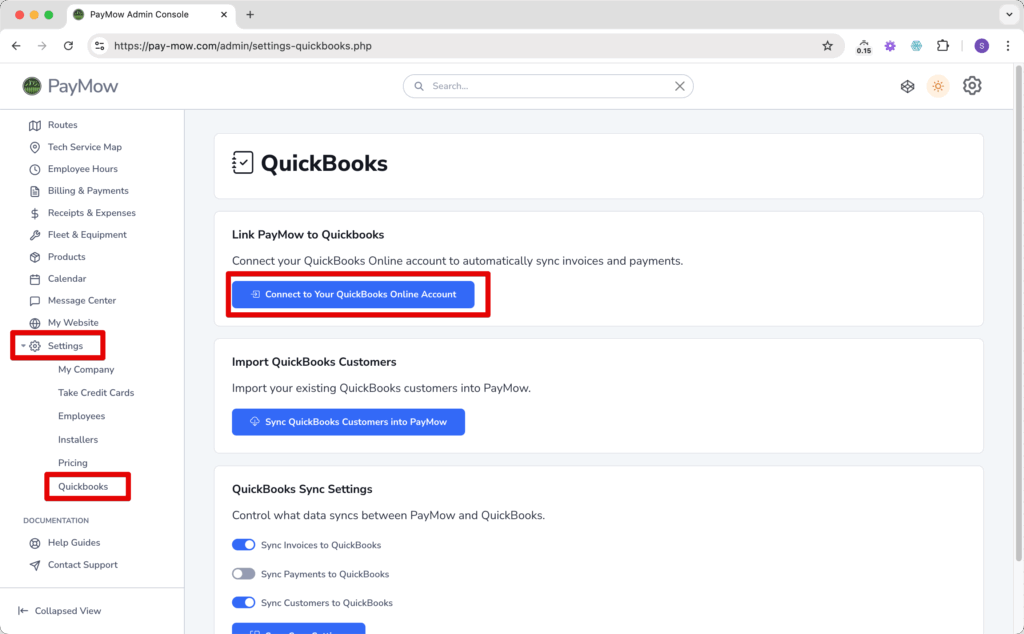Open the gear settings icon in header
1024x634 pixels.
pos(972,86)
